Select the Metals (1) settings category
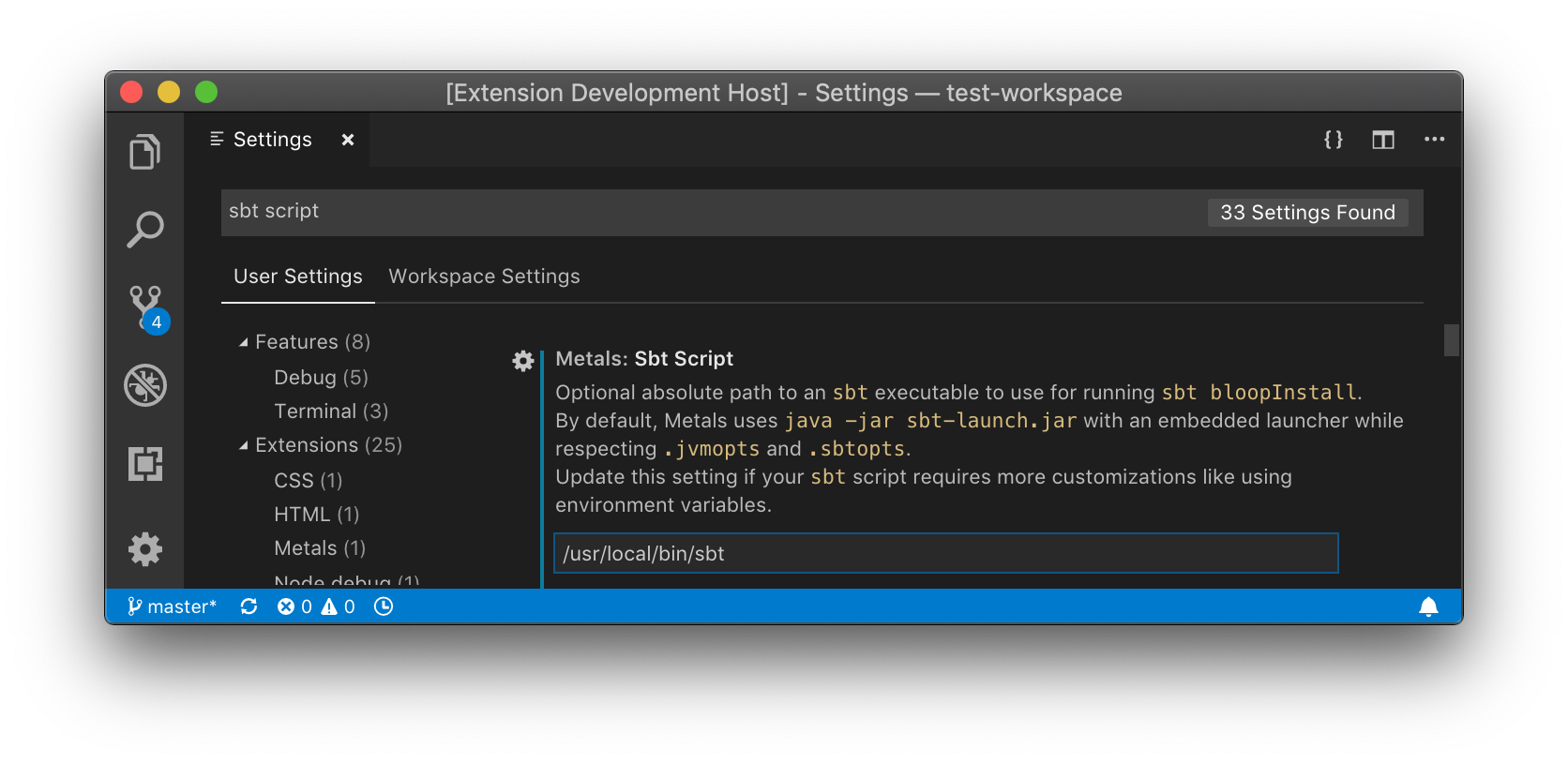The height and width of the screenshot is (763, 1568). click(x=320, y=548)
